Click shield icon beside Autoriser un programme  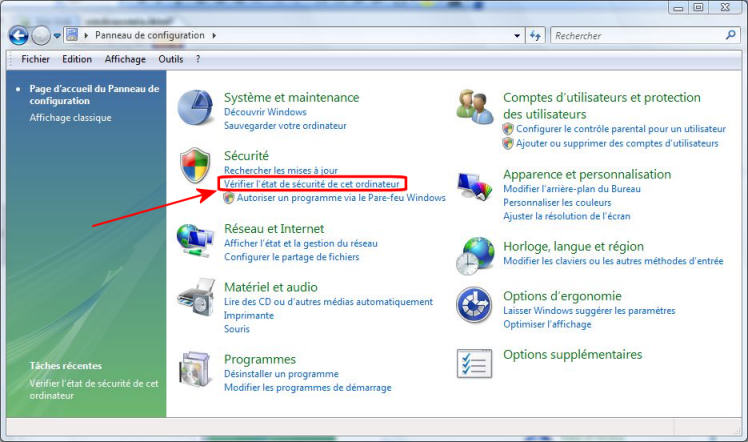click(229, 197)
